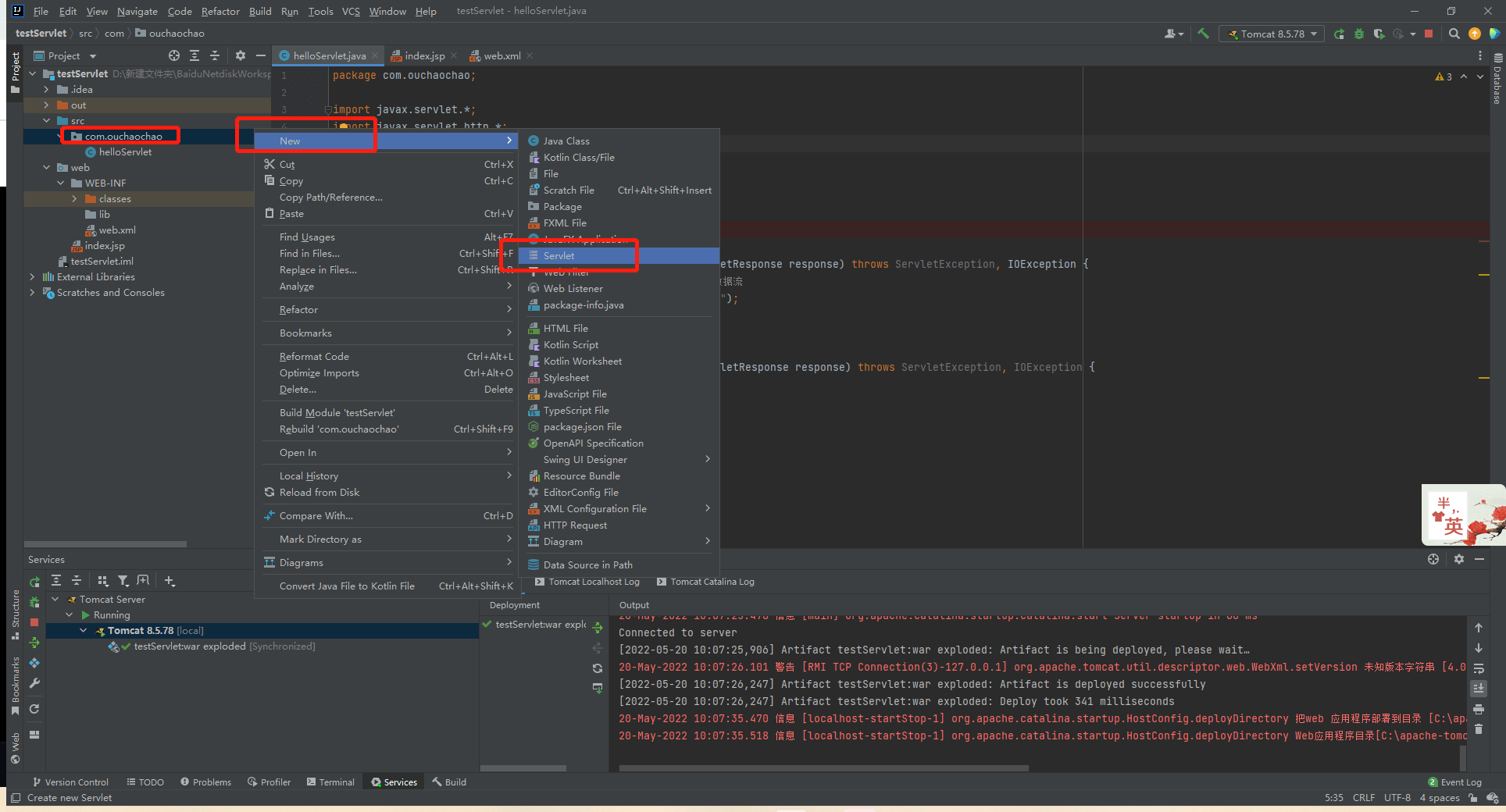Click Add Service plus icon
1506x812 pixels.
(x=170, y=580)
